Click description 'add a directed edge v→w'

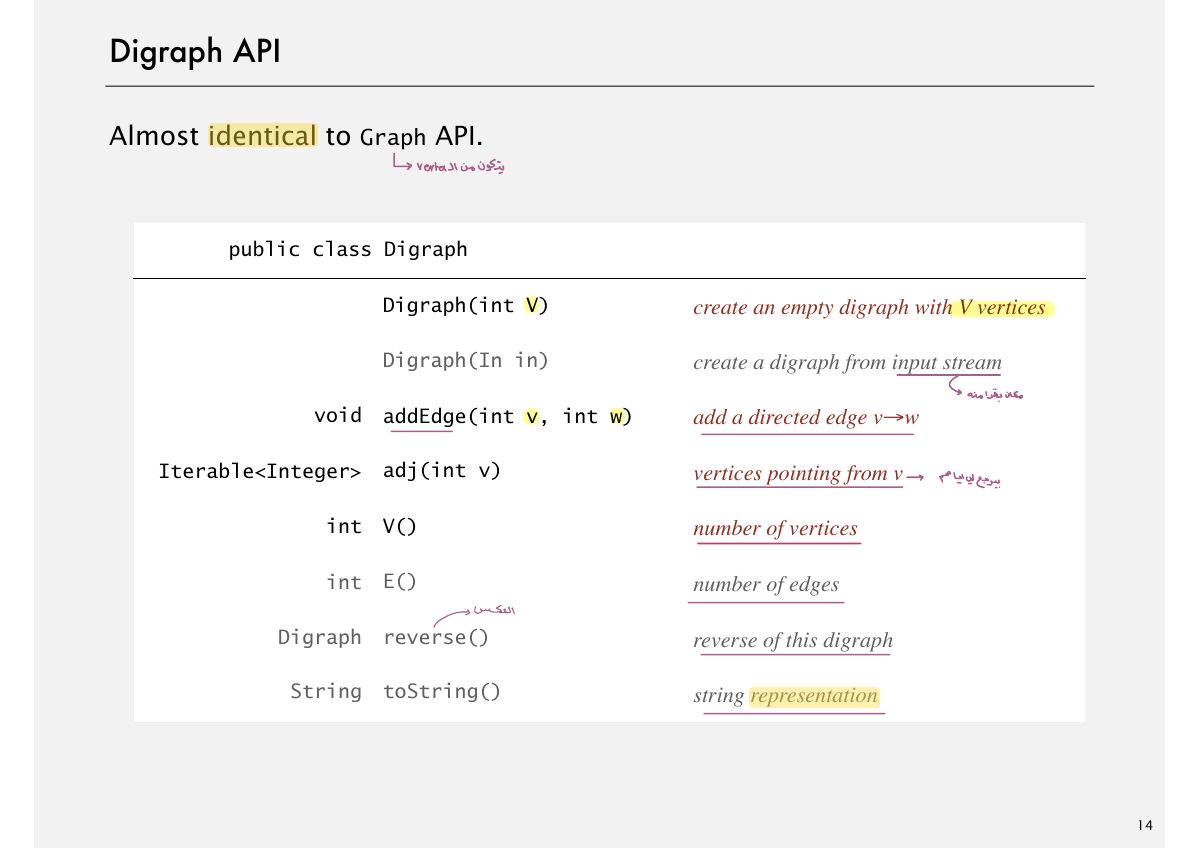point(805,418)
